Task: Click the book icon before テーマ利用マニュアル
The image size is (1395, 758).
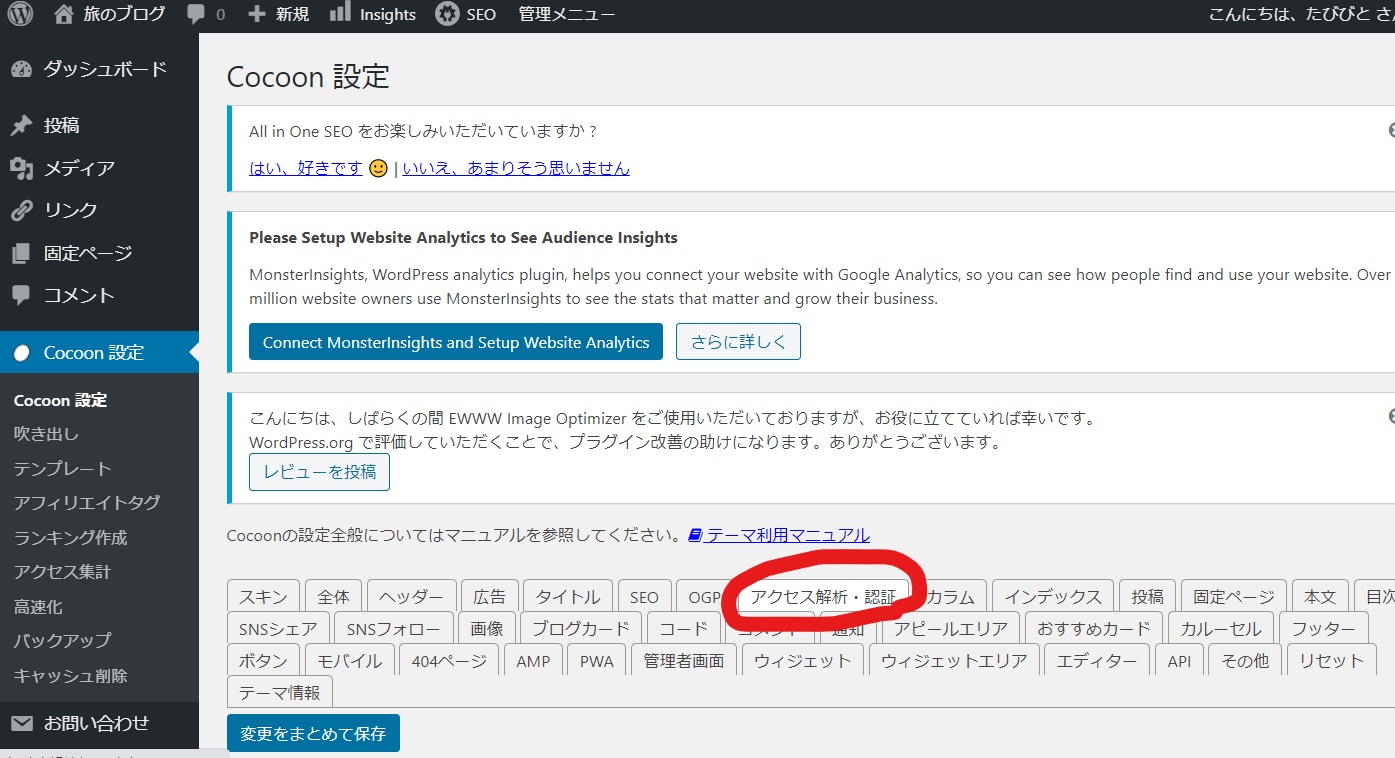Action: (x=696, y=536)
